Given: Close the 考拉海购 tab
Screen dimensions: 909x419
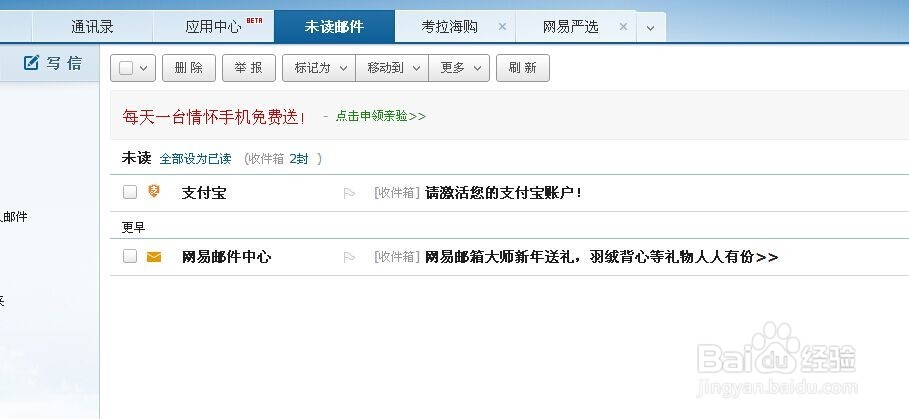Looking at the screenshot, I should [x=503, y=27].
